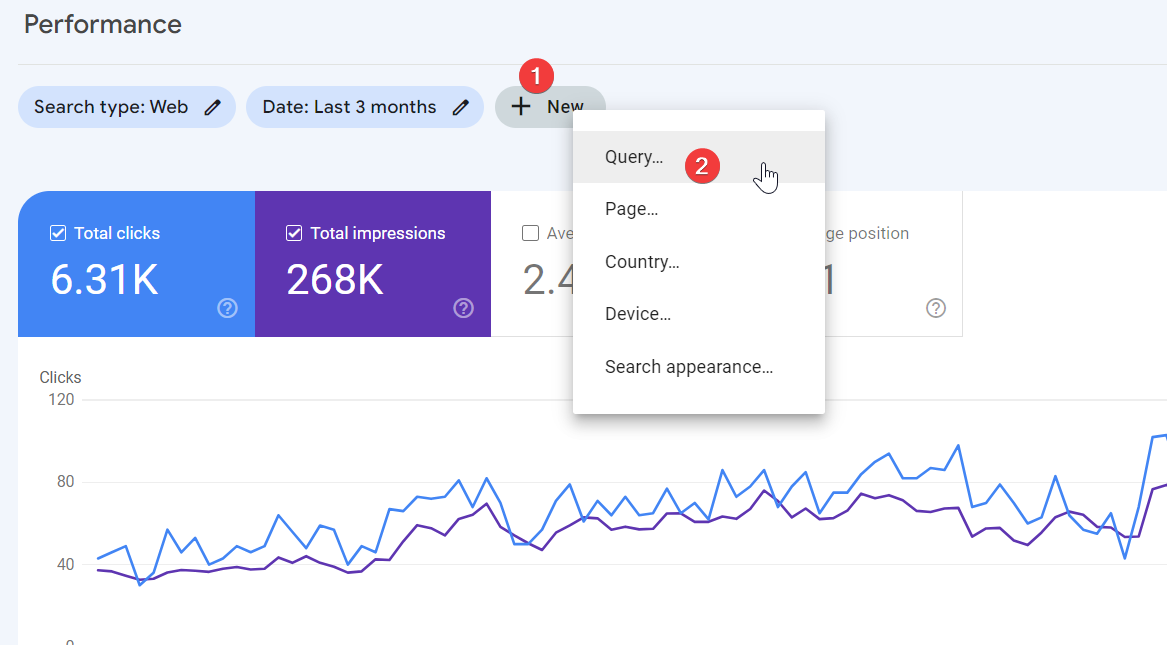This screenshot has width=1167, height=645.
Task: Click the Date: Last 3 months chip
Action: [x=365, y=107]
